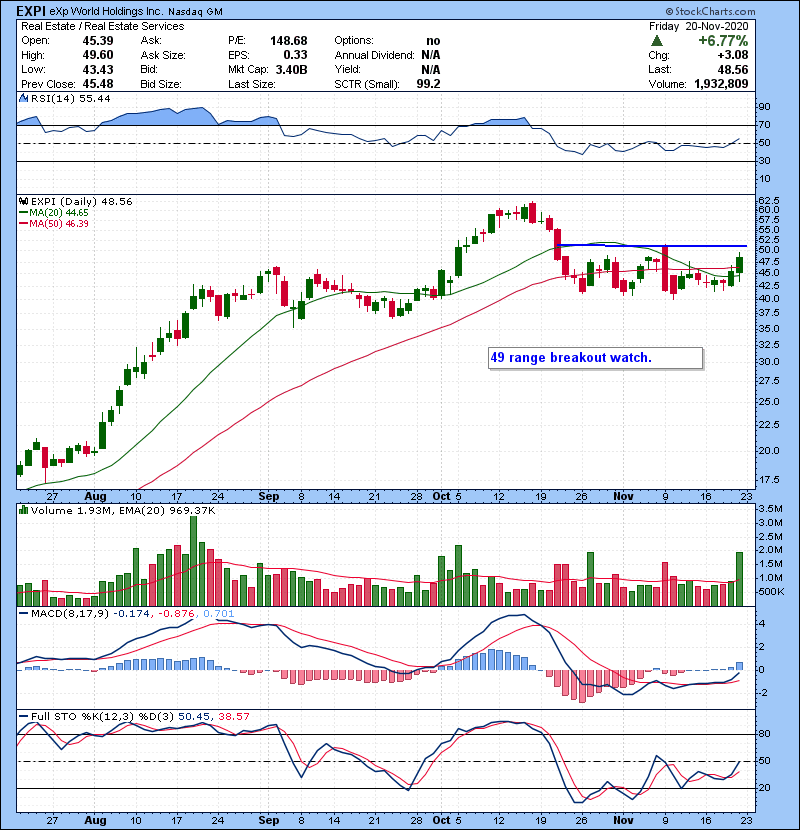Click the EXPI ticker symbol
Viewport: 800px width, 830px height.
[31, 11]
